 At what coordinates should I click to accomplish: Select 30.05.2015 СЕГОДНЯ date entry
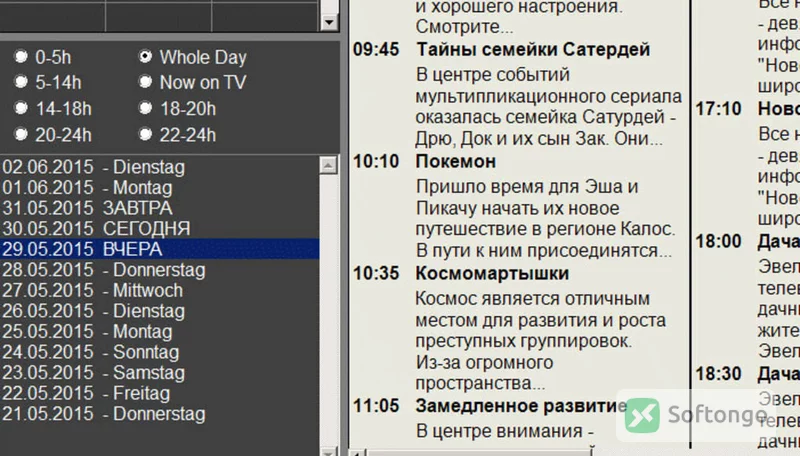point(160,229)
